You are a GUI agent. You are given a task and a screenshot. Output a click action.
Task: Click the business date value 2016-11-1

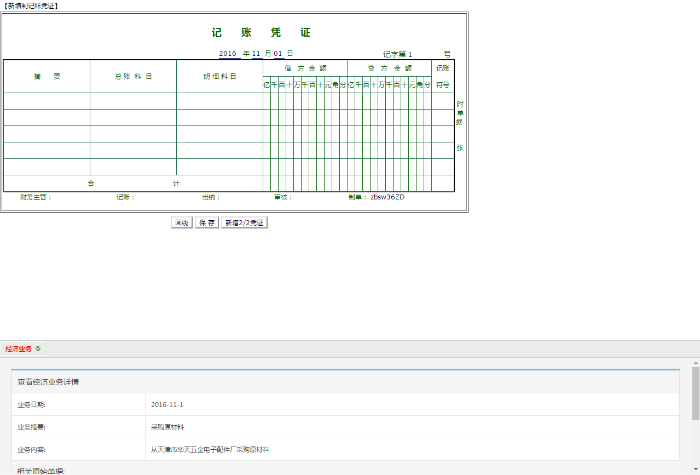(x=167, y=404)
